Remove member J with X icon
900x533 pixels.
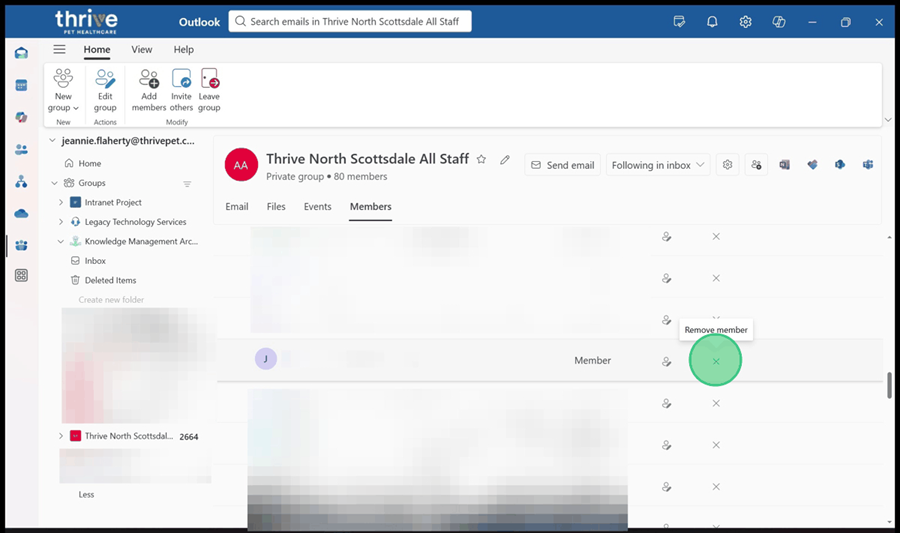coord(716,361)
